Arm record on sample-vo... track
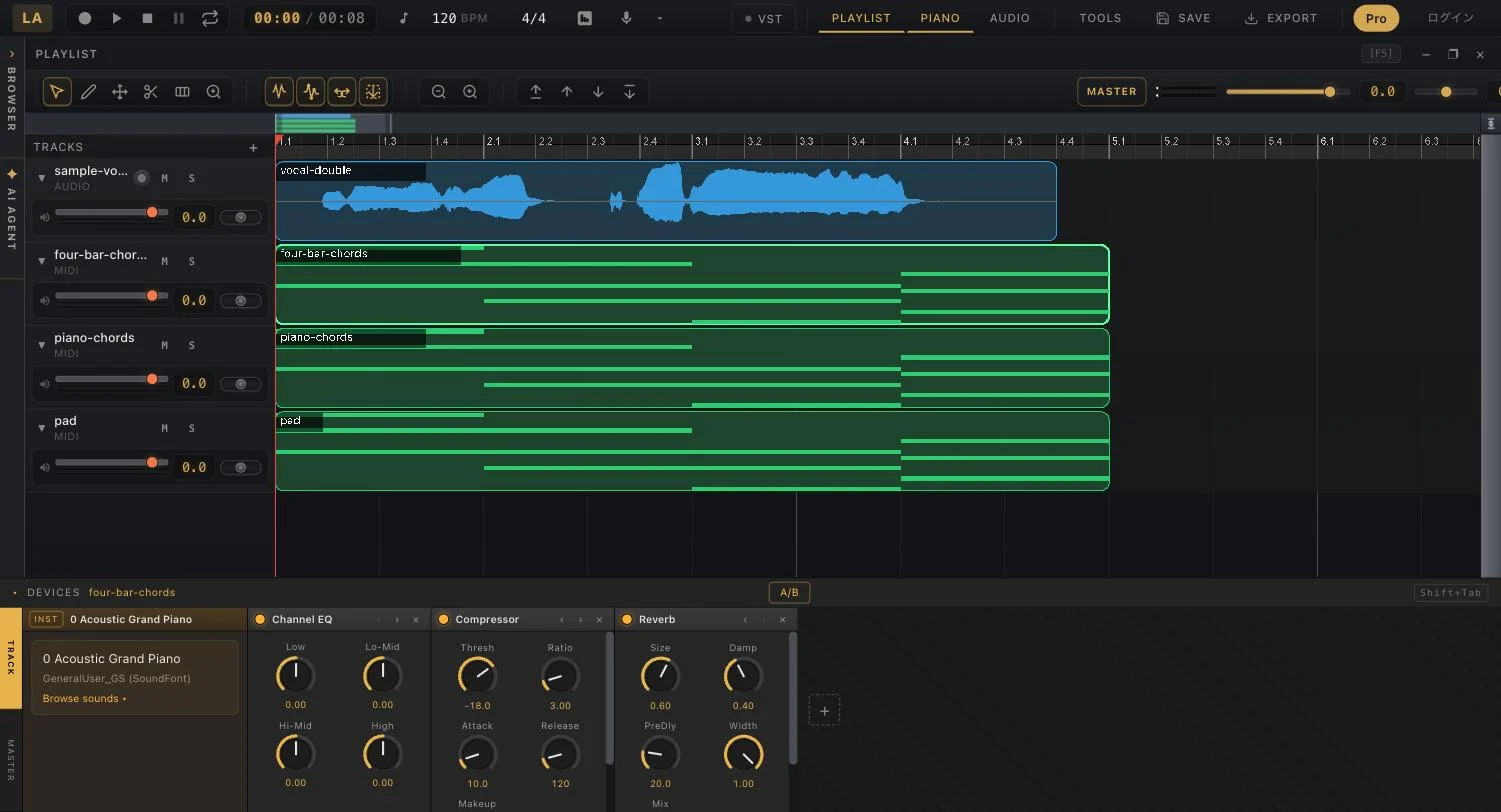1501x812 pixels. (142, 178)
